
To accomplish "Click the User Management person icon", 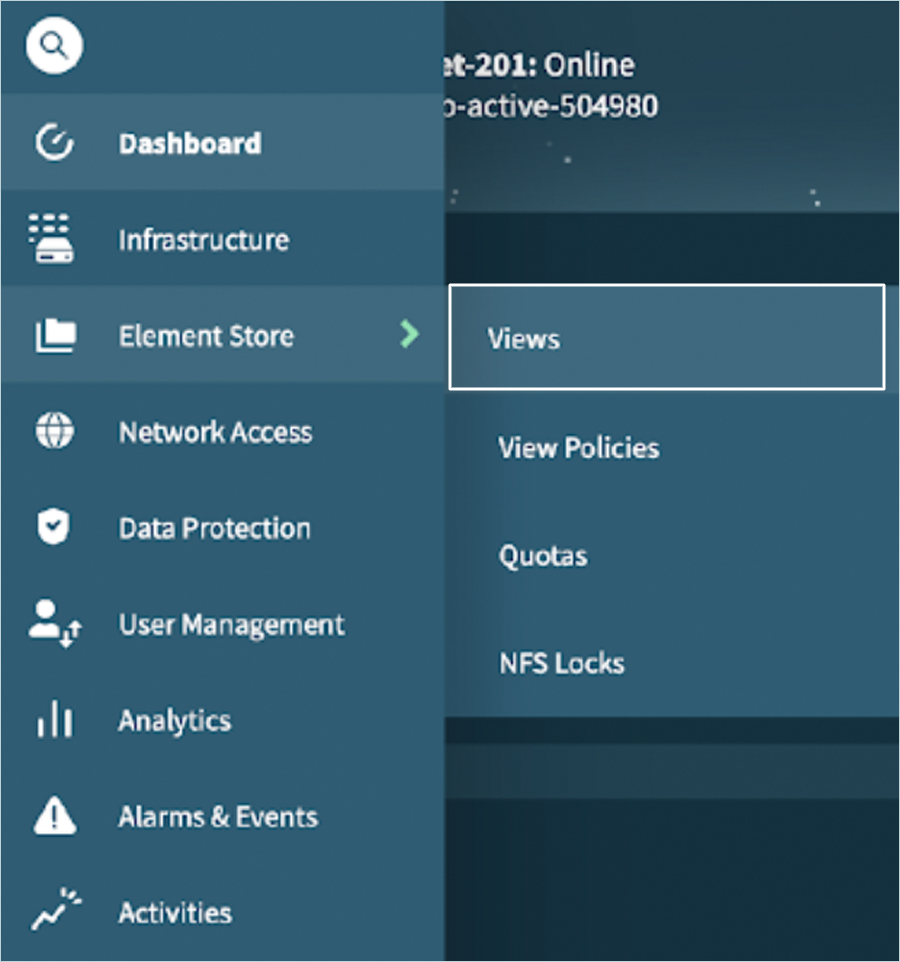I will [54, 625].
